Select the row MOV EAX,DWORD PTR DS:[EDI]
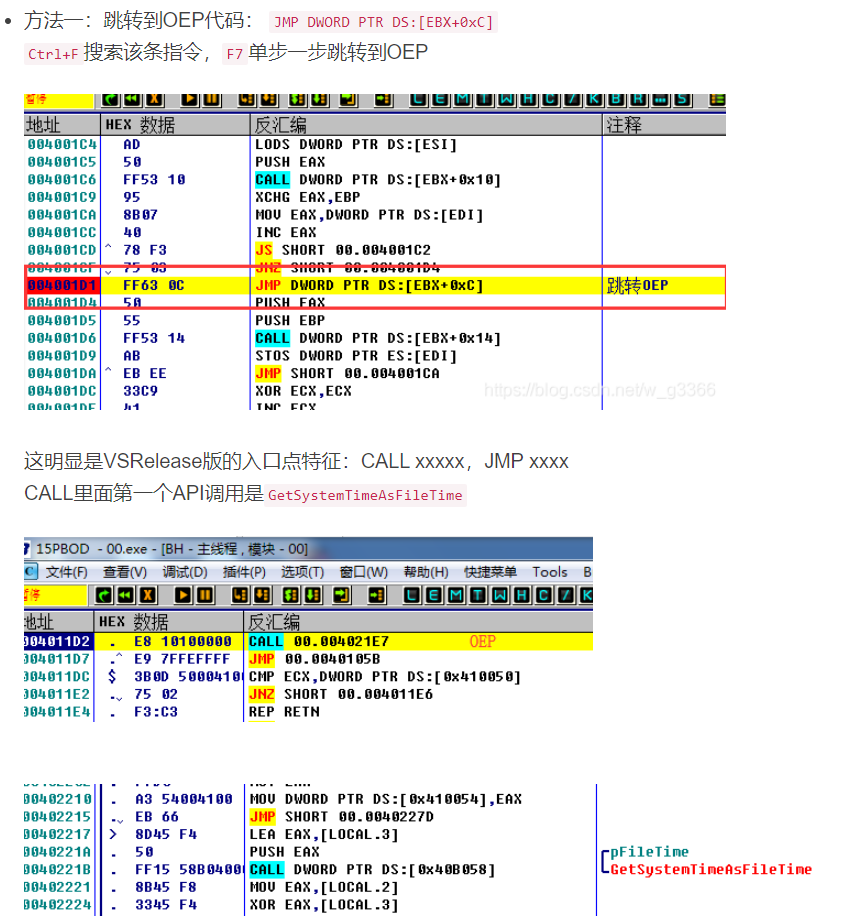 click(x=375, y=215)
